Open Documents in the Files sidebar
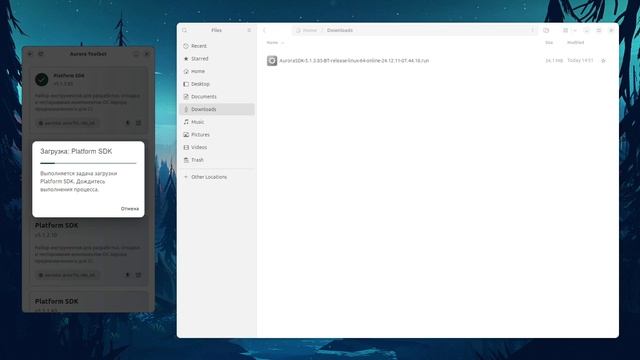 [217, 97]
